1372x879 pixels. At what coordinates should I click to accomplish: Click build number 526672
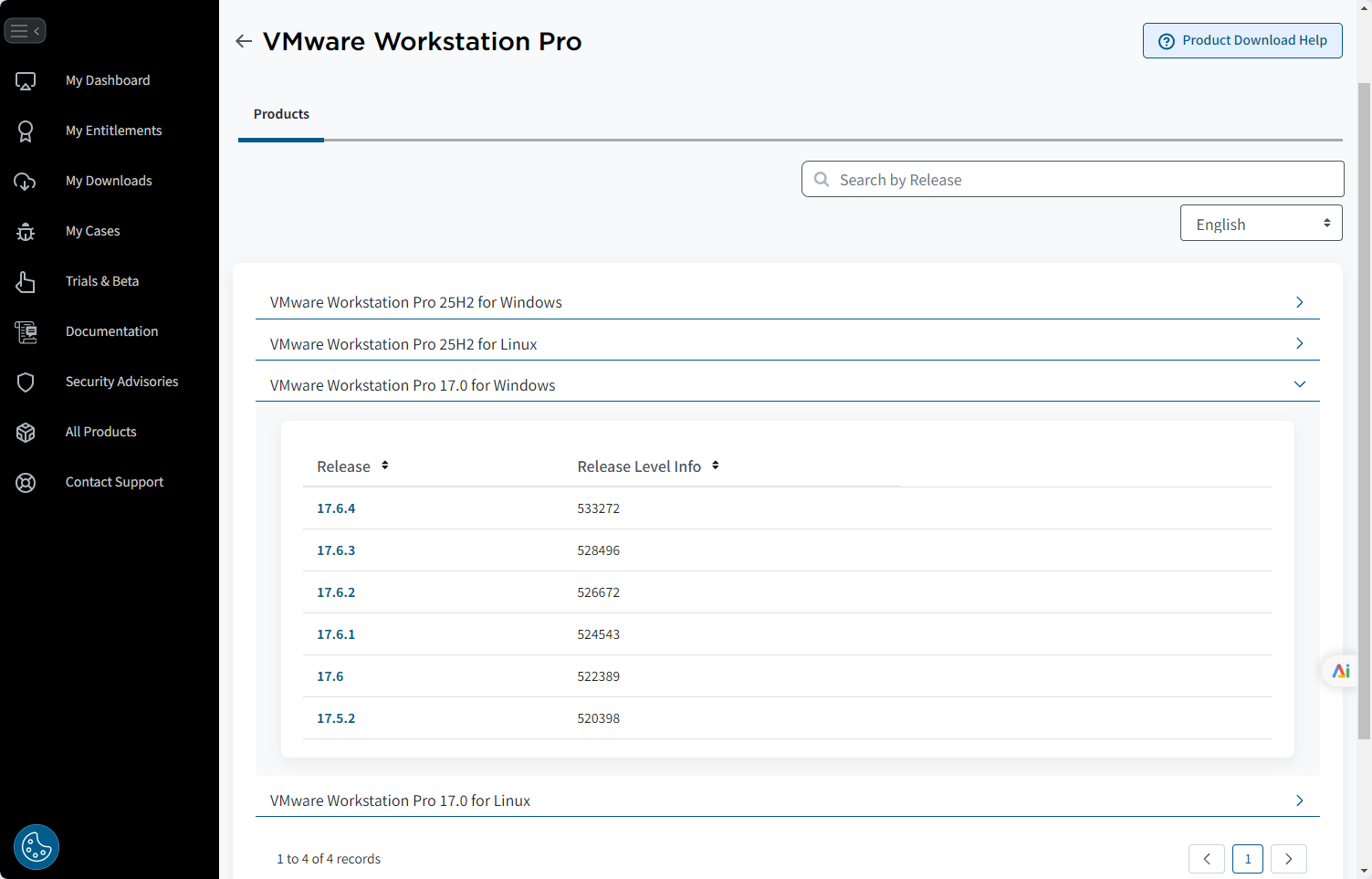coord(599,592)
